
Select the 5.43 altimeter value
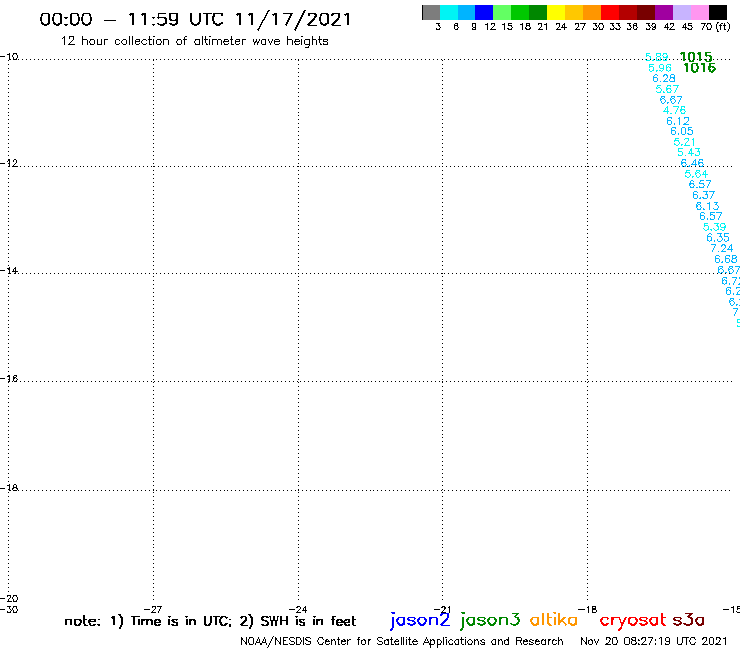point(689,152)
